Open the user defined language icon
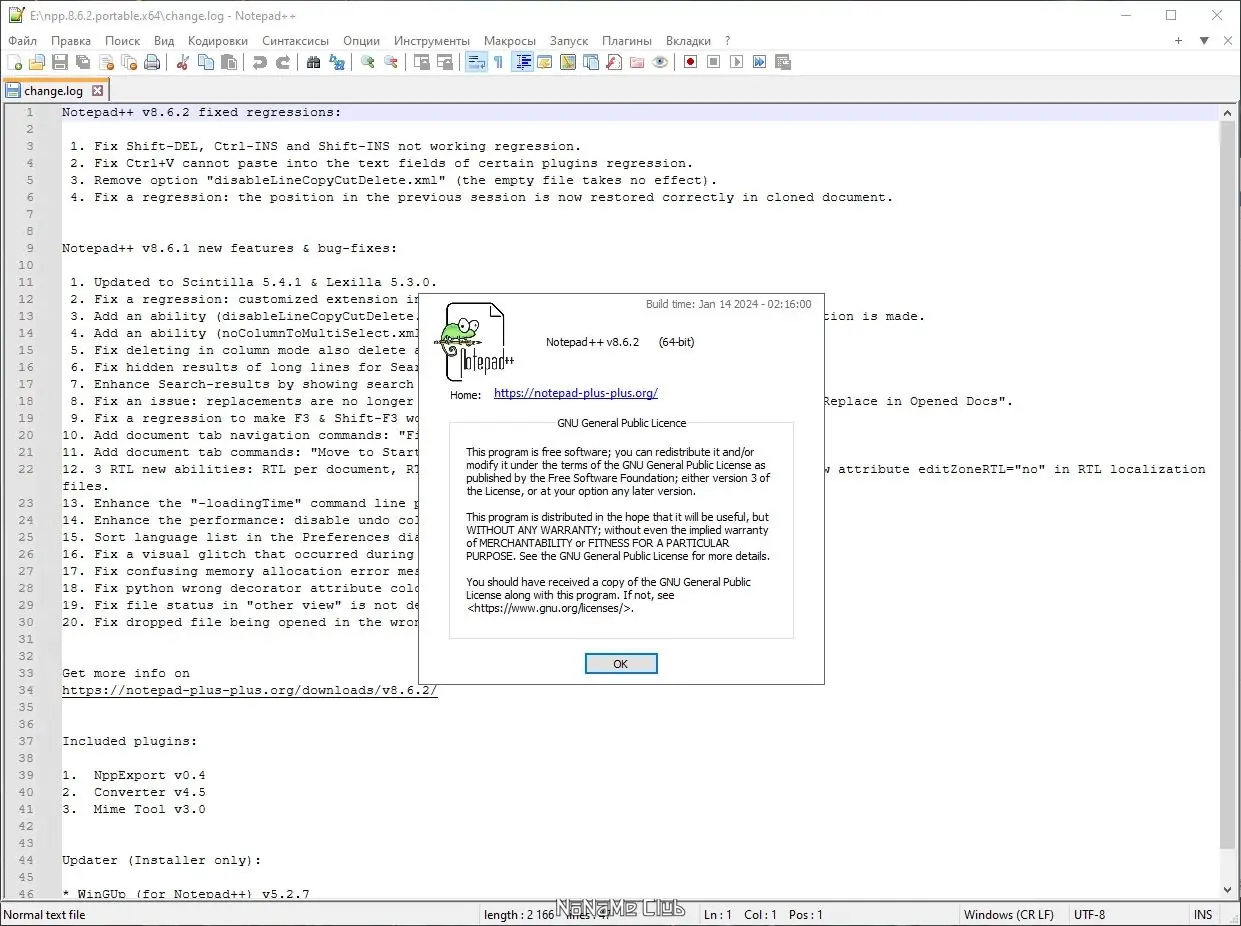1241x926 pixels. 545,62
